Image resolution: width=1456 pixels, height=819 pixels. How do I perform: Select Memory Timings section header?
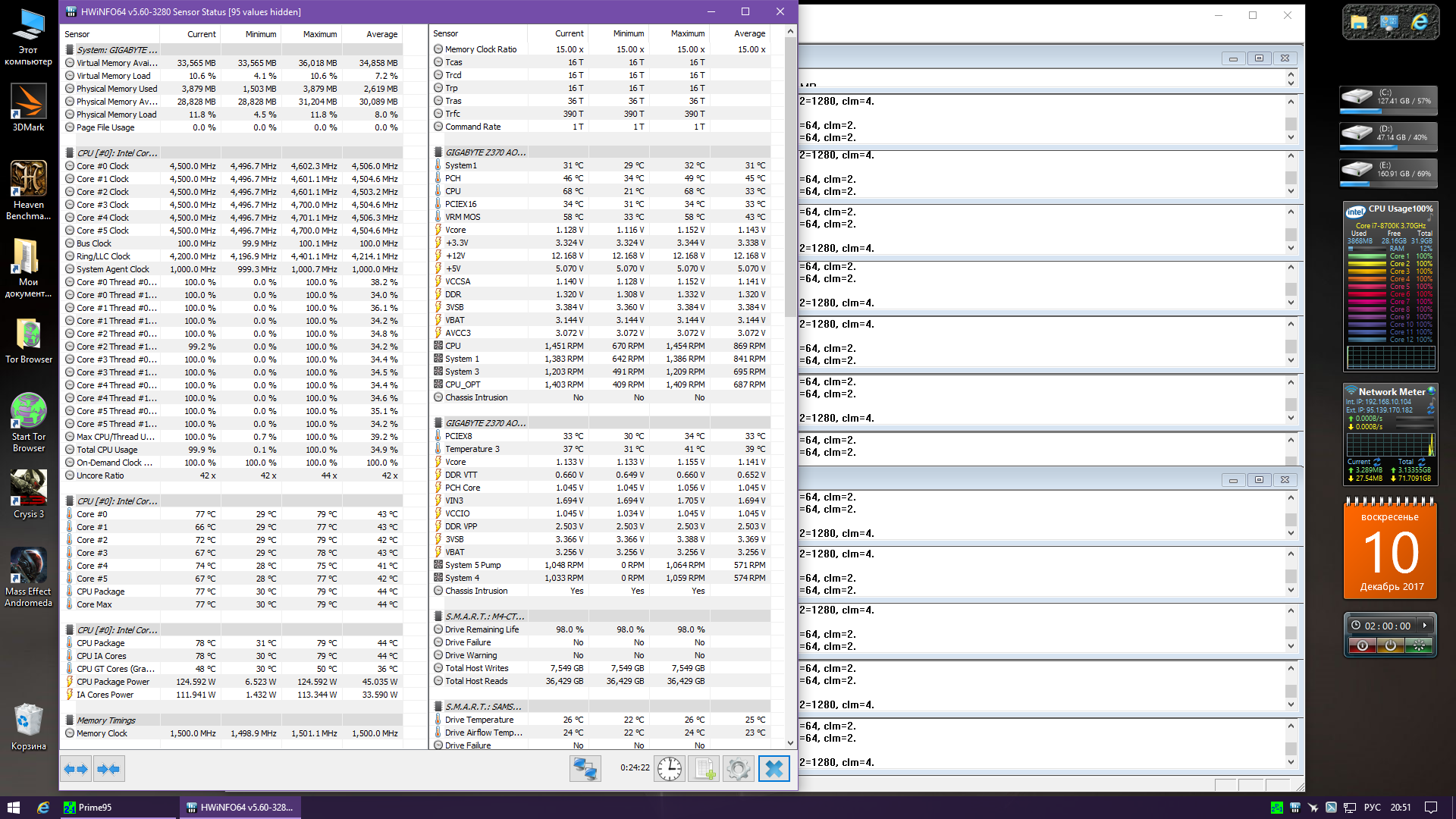106,720
